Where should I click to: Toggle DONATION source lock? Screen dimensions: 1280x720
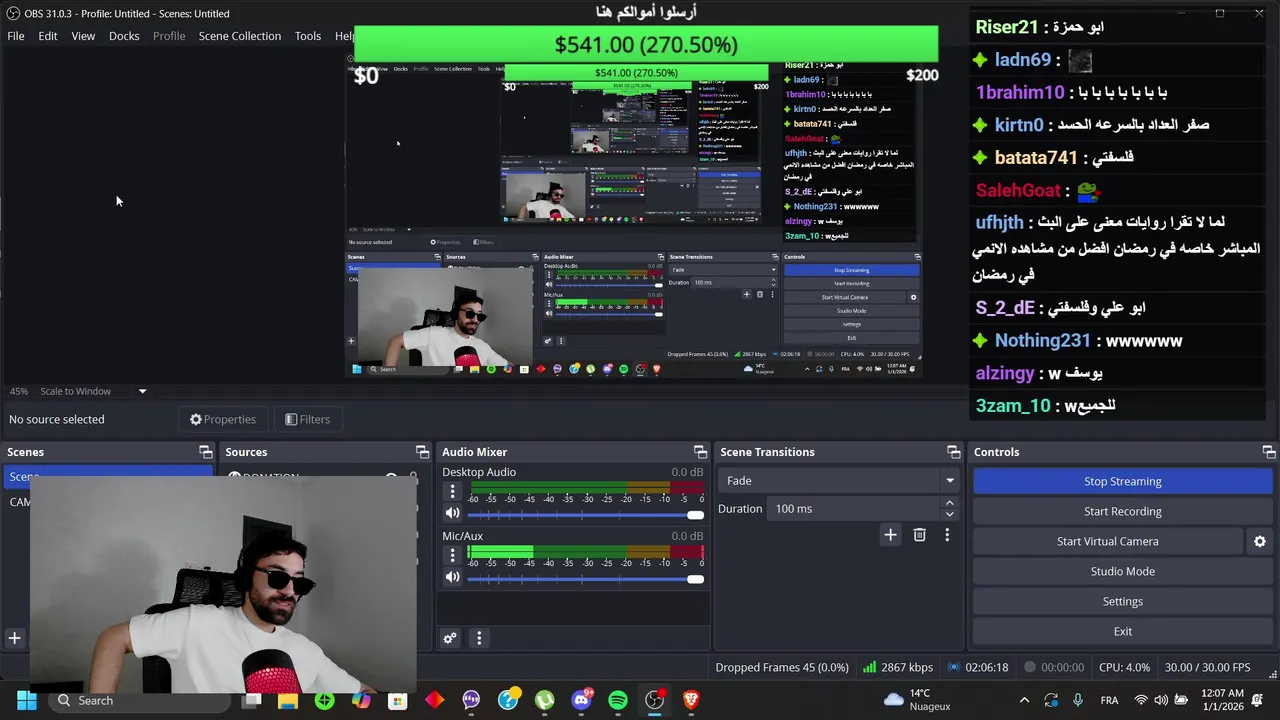(412, 478)
